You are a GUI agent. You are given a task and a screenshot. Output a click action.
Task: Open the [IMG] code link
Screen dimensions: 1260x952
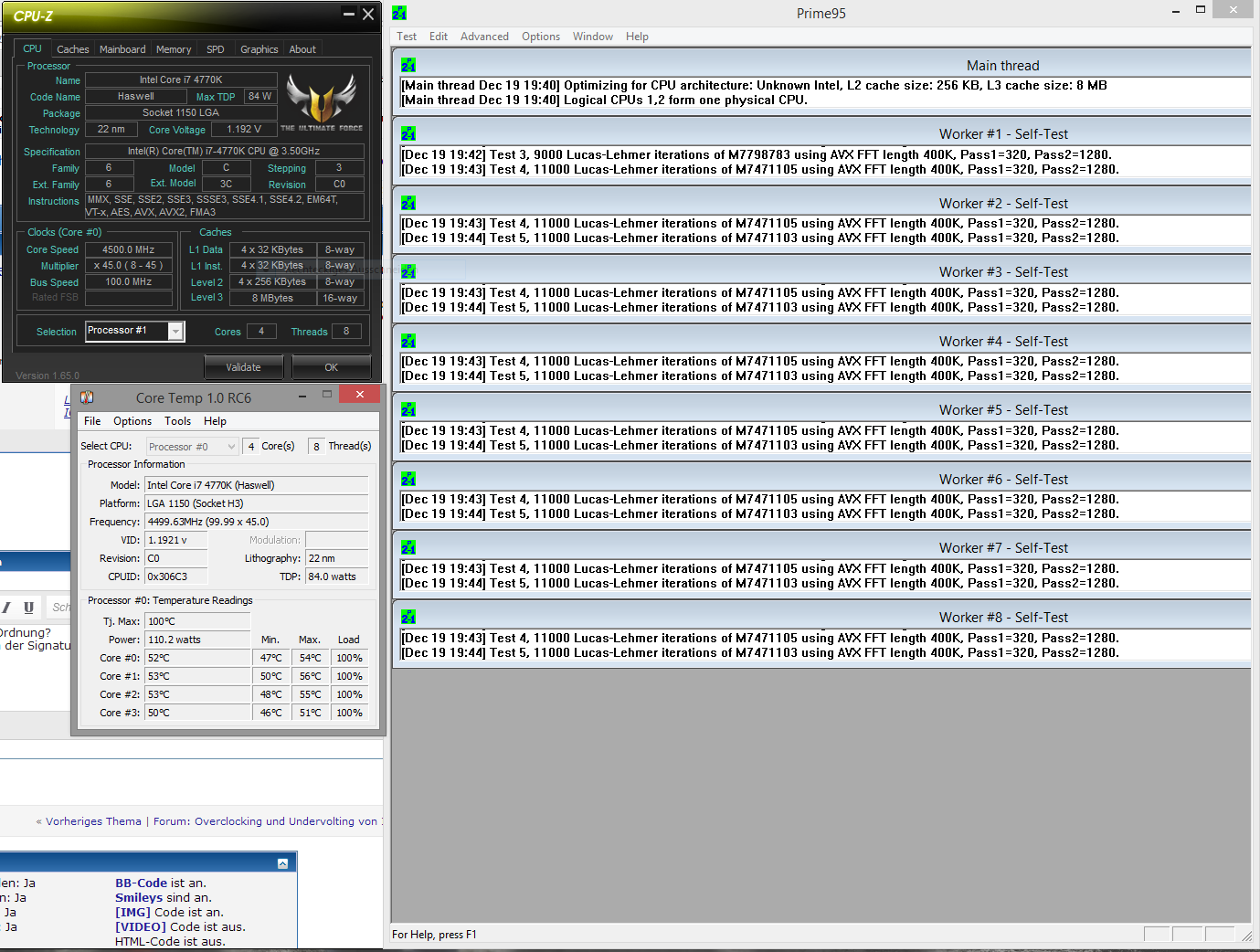[132, 913]
